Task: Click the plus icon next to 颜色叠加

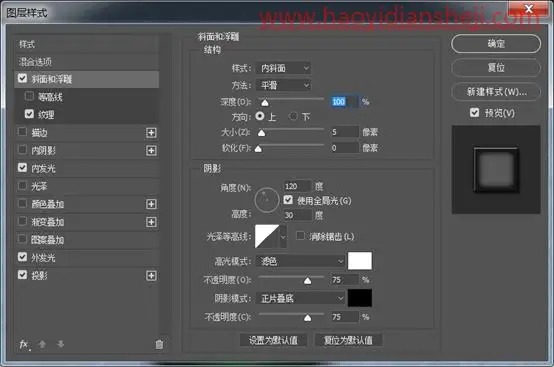Action: pyautogui.click(x=151, y=204)
